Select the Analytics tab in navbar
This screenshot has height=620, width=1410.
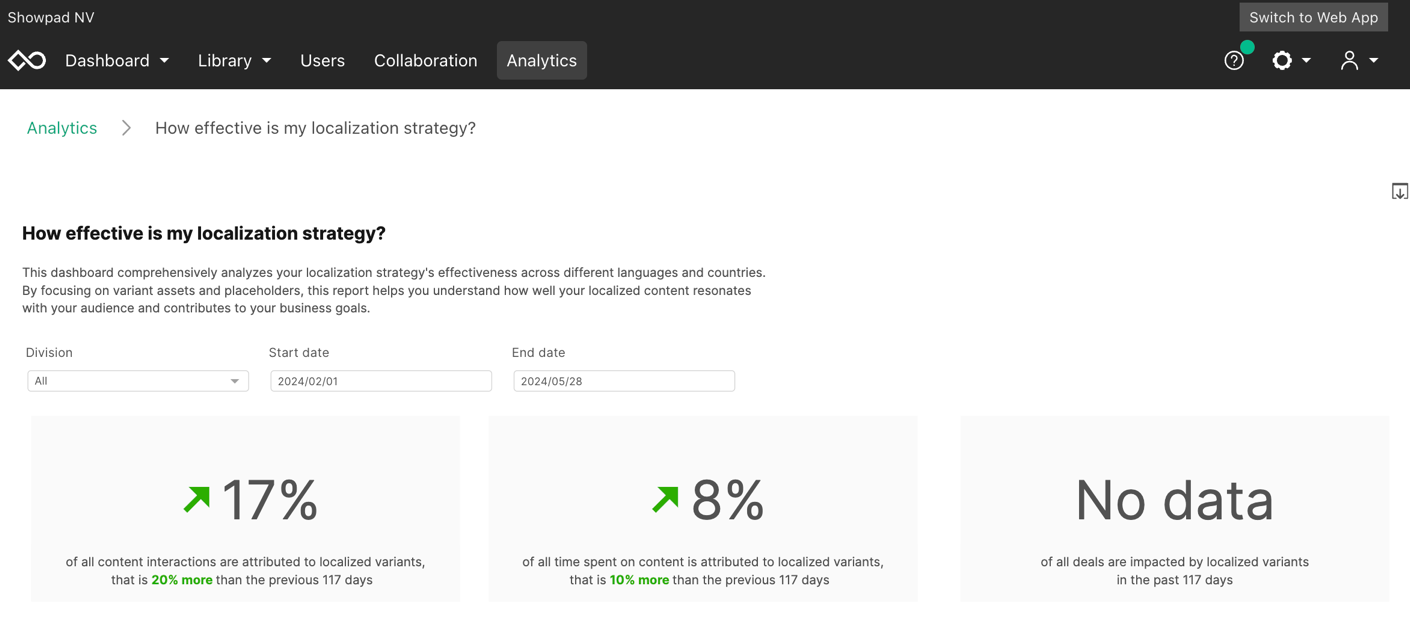tap(542, 61)
